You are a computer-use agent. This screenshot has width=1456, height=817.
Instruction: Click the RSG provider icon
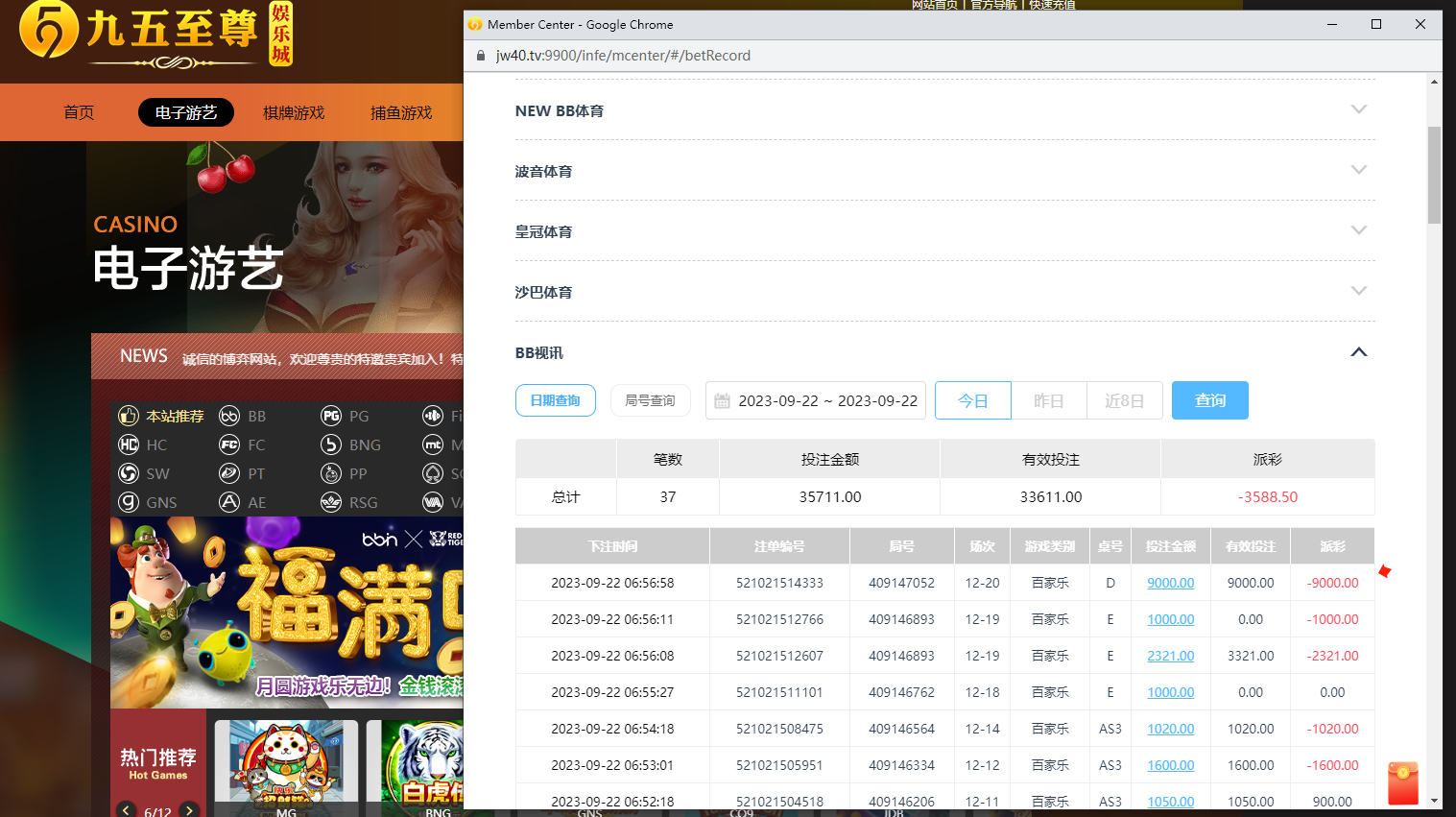pos(331,502)
